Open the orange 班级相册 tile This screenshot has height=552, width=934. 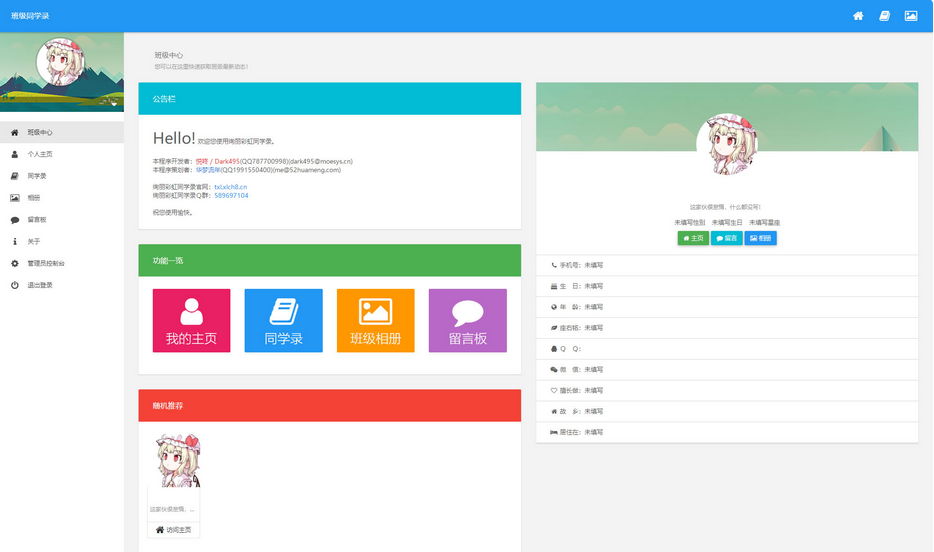coord(375,320)
